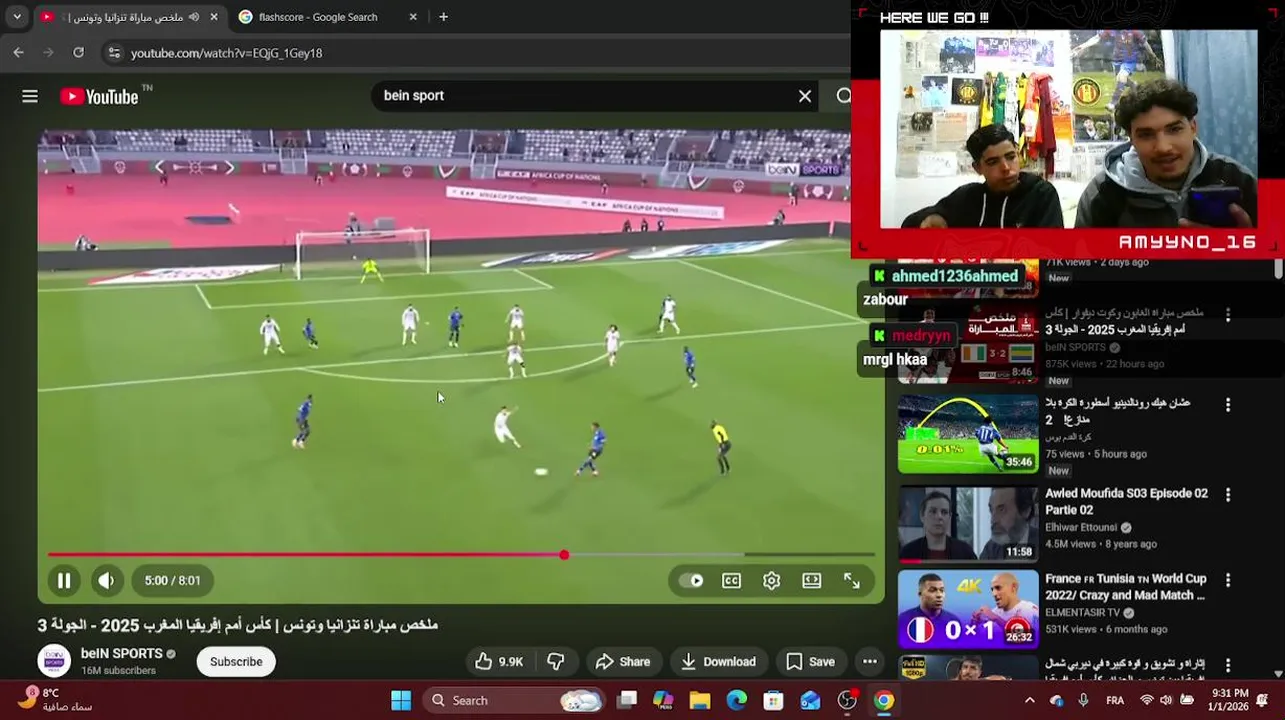This screenshot has width=1285, height=720.
Task: Pause the video playback
Action: pyautogui.click(x=64, y=580)
